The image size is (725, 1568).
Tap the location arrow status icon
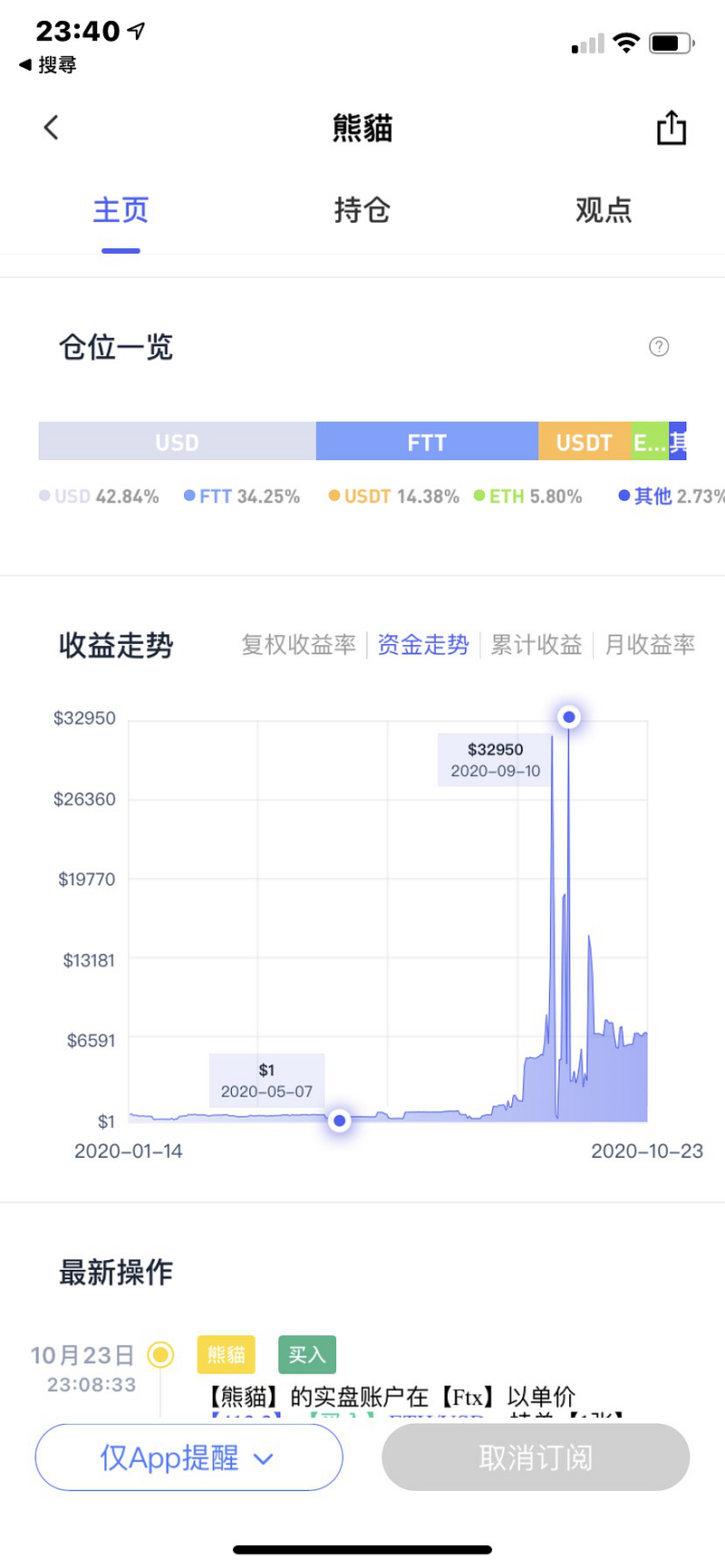[136, 31]
